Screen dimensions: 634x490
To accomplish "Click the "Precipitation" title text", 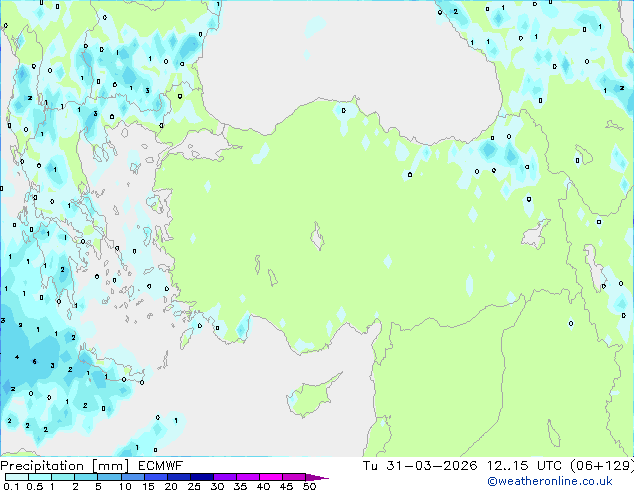I will [42, 466].
